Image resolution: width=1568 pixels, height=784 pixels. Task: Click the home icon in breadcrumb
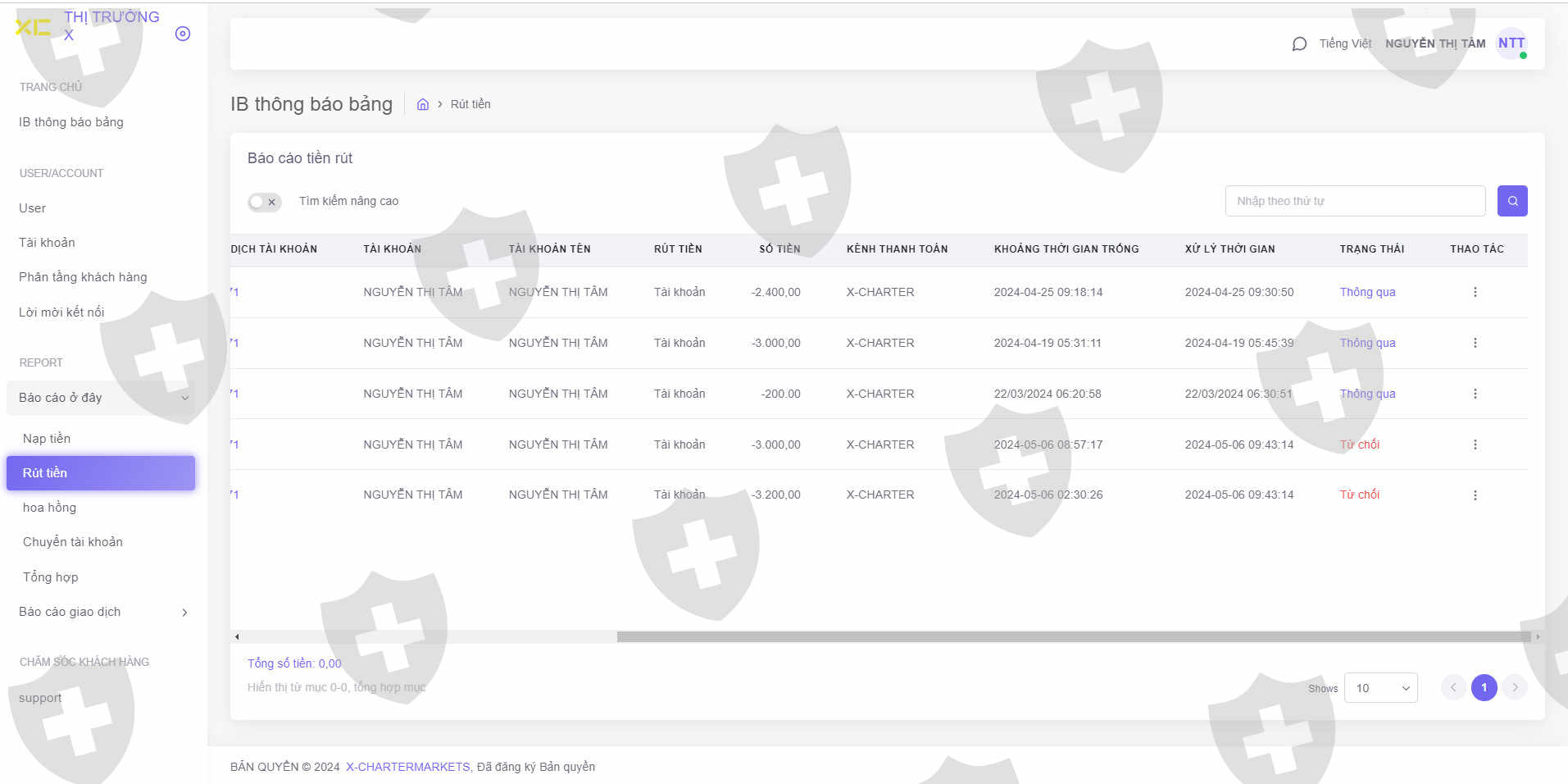[423, 104]
